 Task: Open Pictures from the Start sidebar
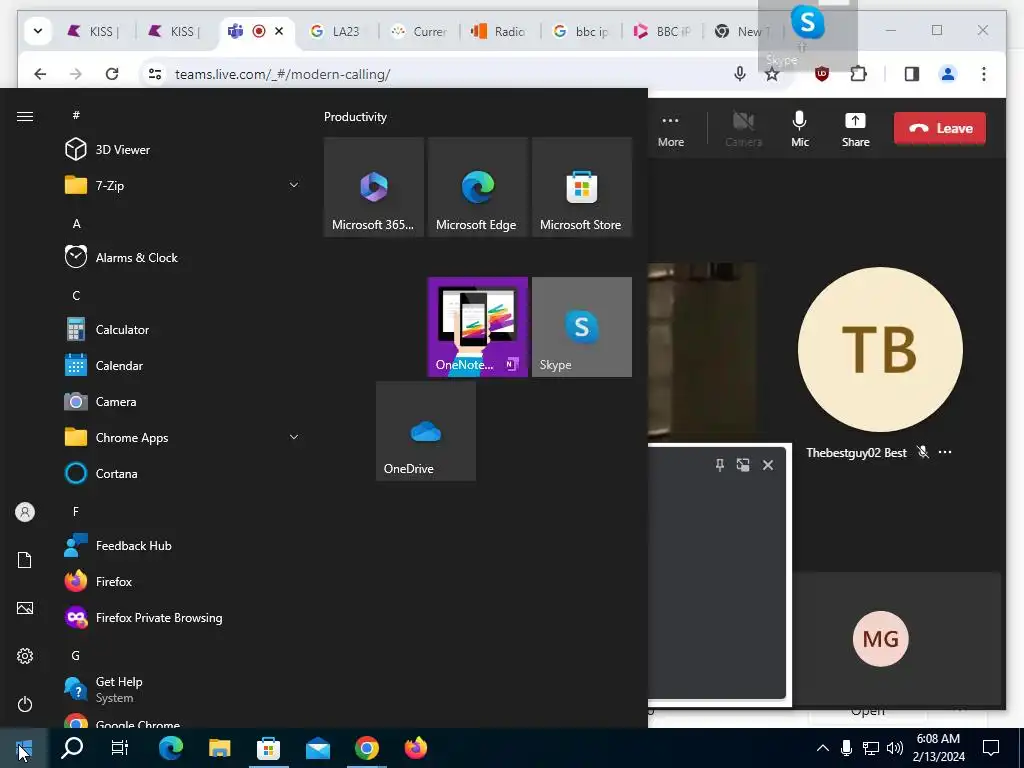[x=25, y=608]
